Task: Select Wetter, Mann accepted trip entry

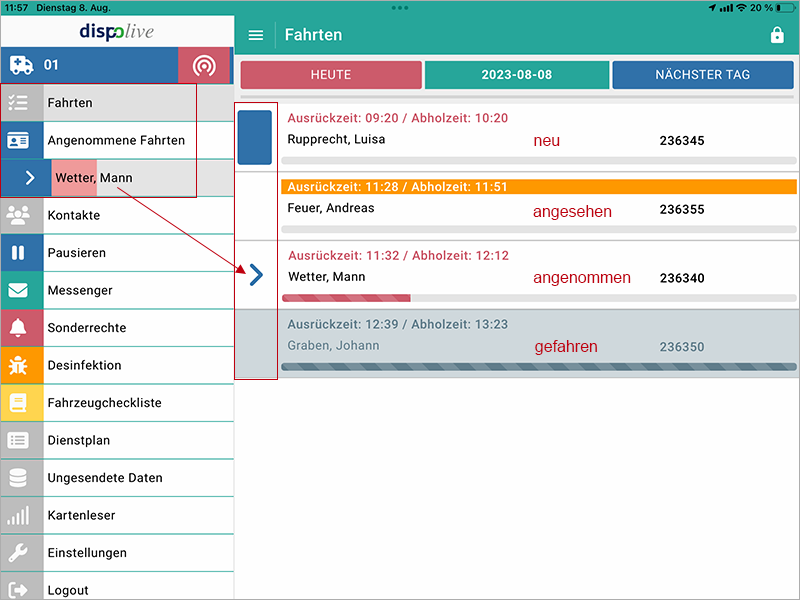Action: (117, 178)
